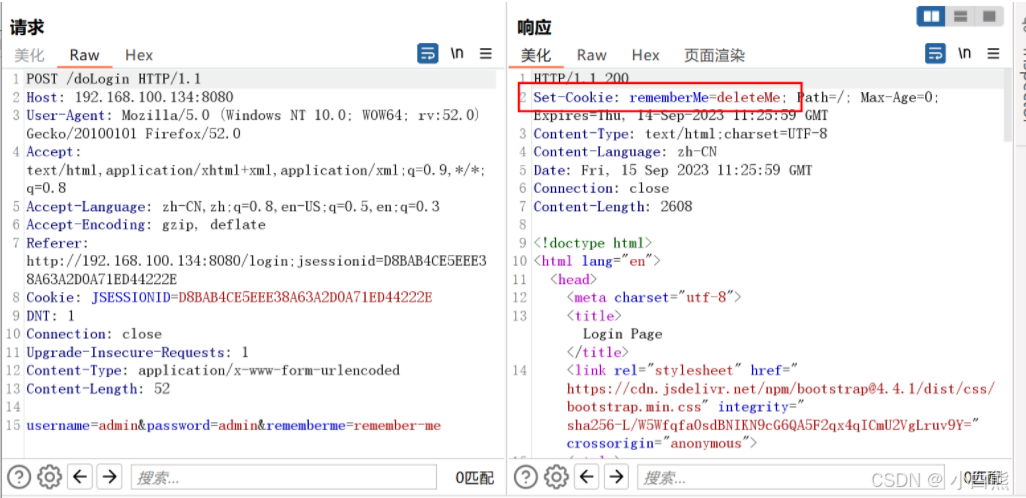Toggle word wrap icon in response panel

pos(935,54)
